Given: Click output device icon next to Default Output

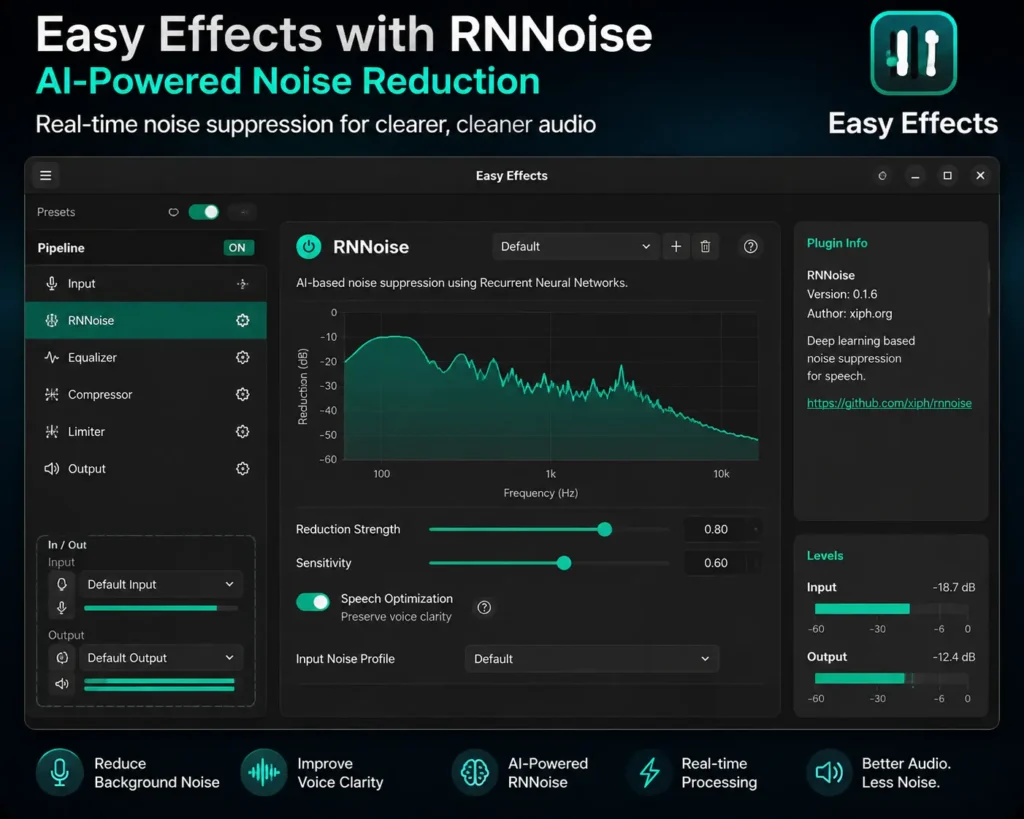Looking at the screenshot, I should [62, 658].
